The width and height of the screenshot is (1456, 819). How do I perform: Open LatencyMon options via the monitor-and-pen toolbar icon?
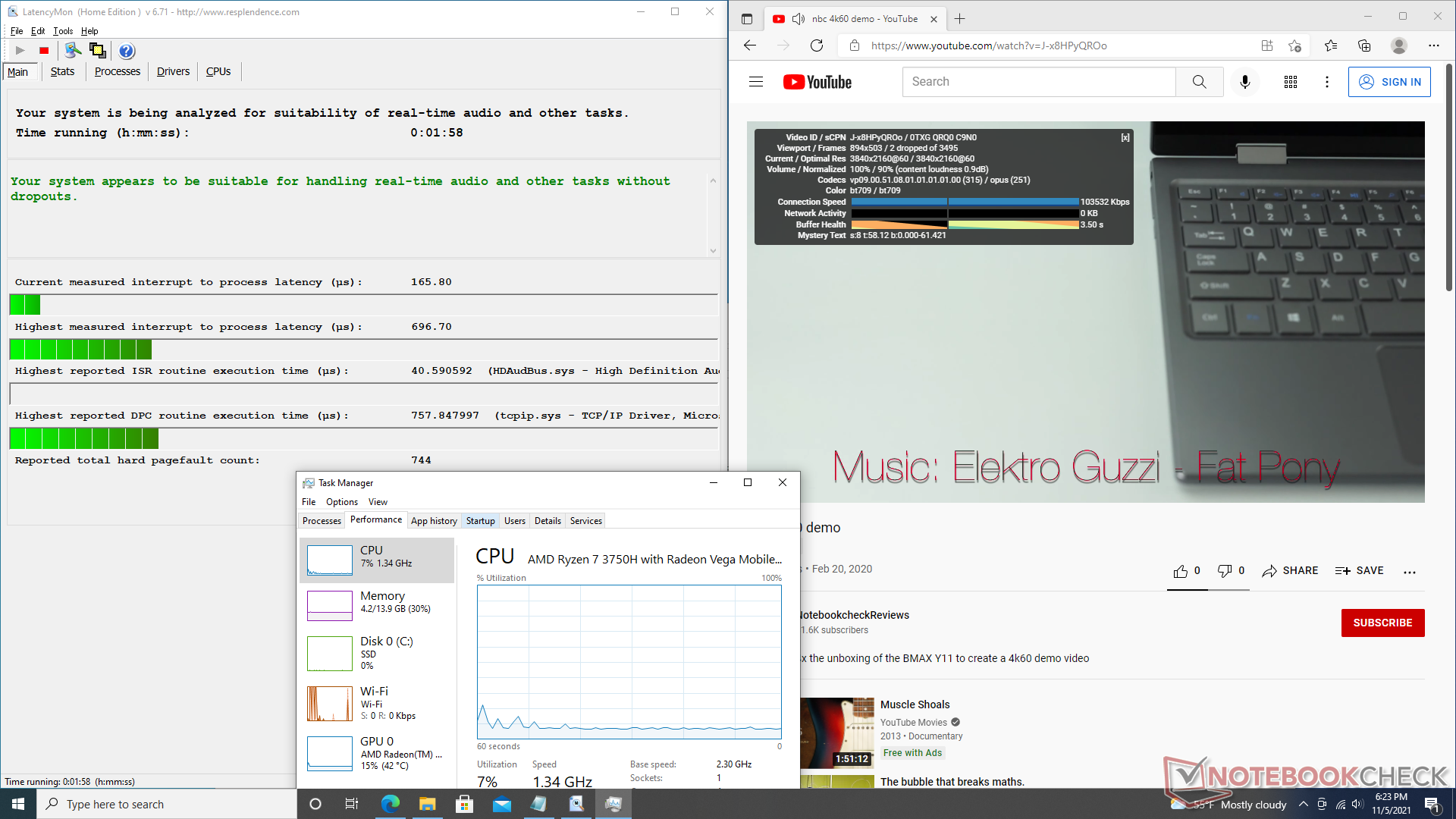coord(73,51)
